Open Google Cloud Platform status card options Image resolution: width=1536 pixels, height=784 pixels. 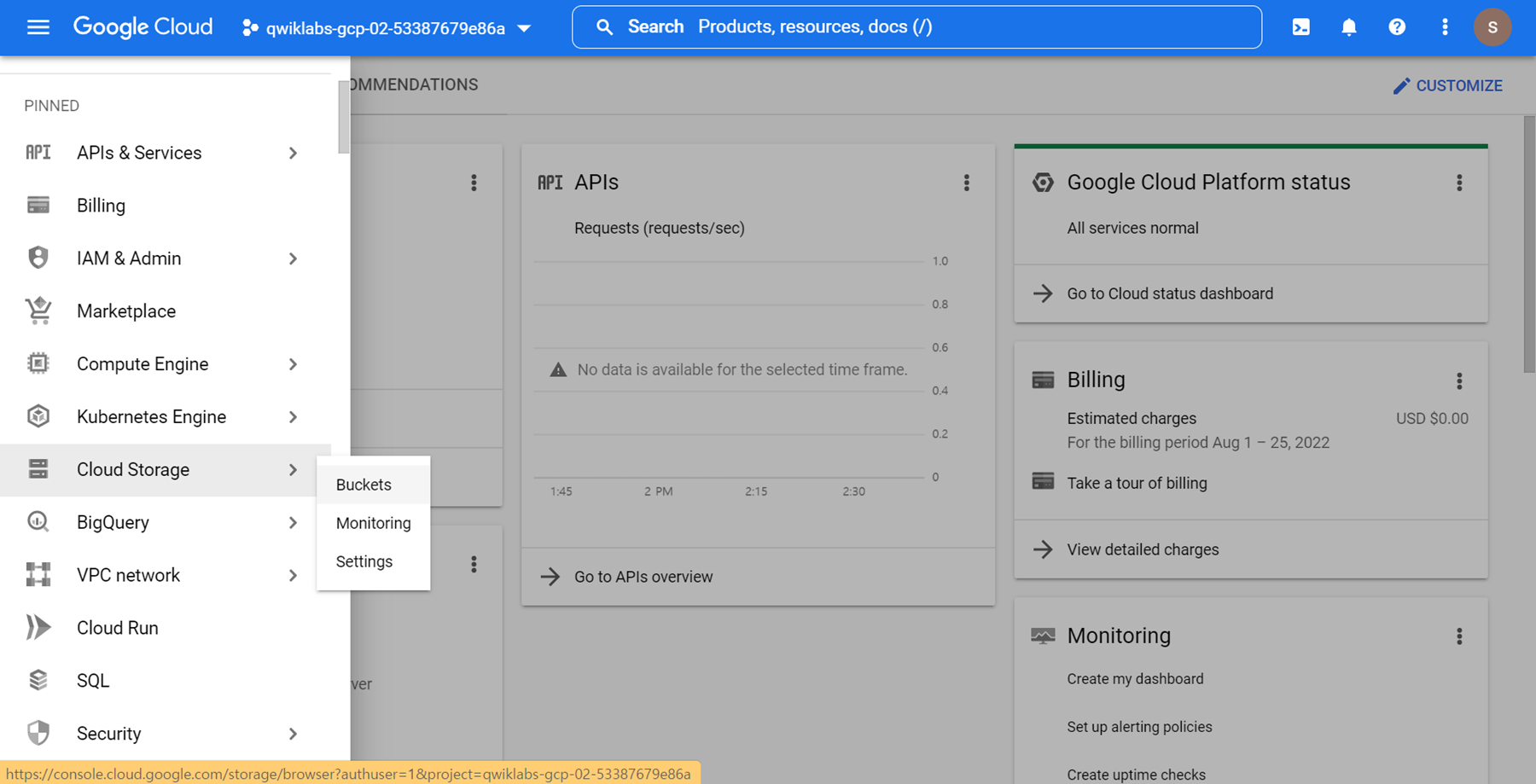click(1459, 183)
